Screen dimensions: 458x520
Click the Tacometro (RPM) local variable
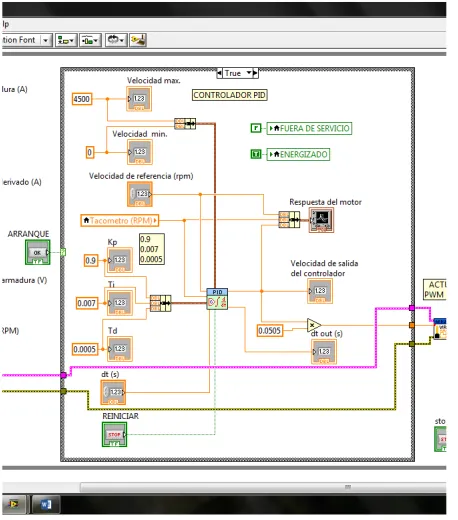[x=119, y=221]
